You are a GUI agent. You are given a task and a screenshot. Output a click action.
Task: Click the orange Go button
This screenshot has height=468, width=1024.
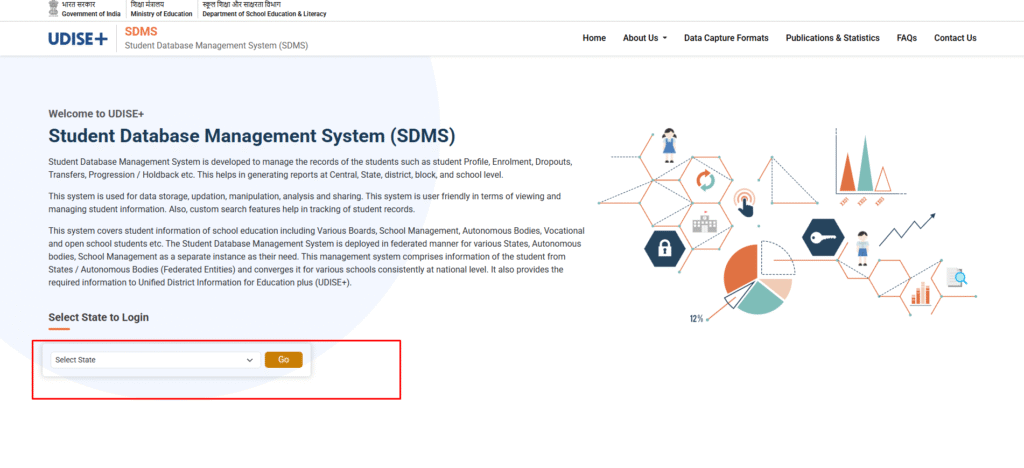tap(283, 360)
